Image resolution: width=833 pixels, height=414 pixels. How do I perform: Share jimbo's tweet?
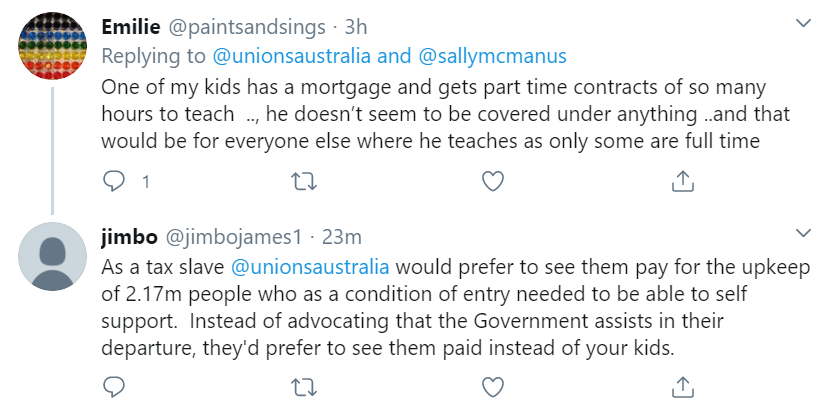pyautogui.click(x=682, y=386)
